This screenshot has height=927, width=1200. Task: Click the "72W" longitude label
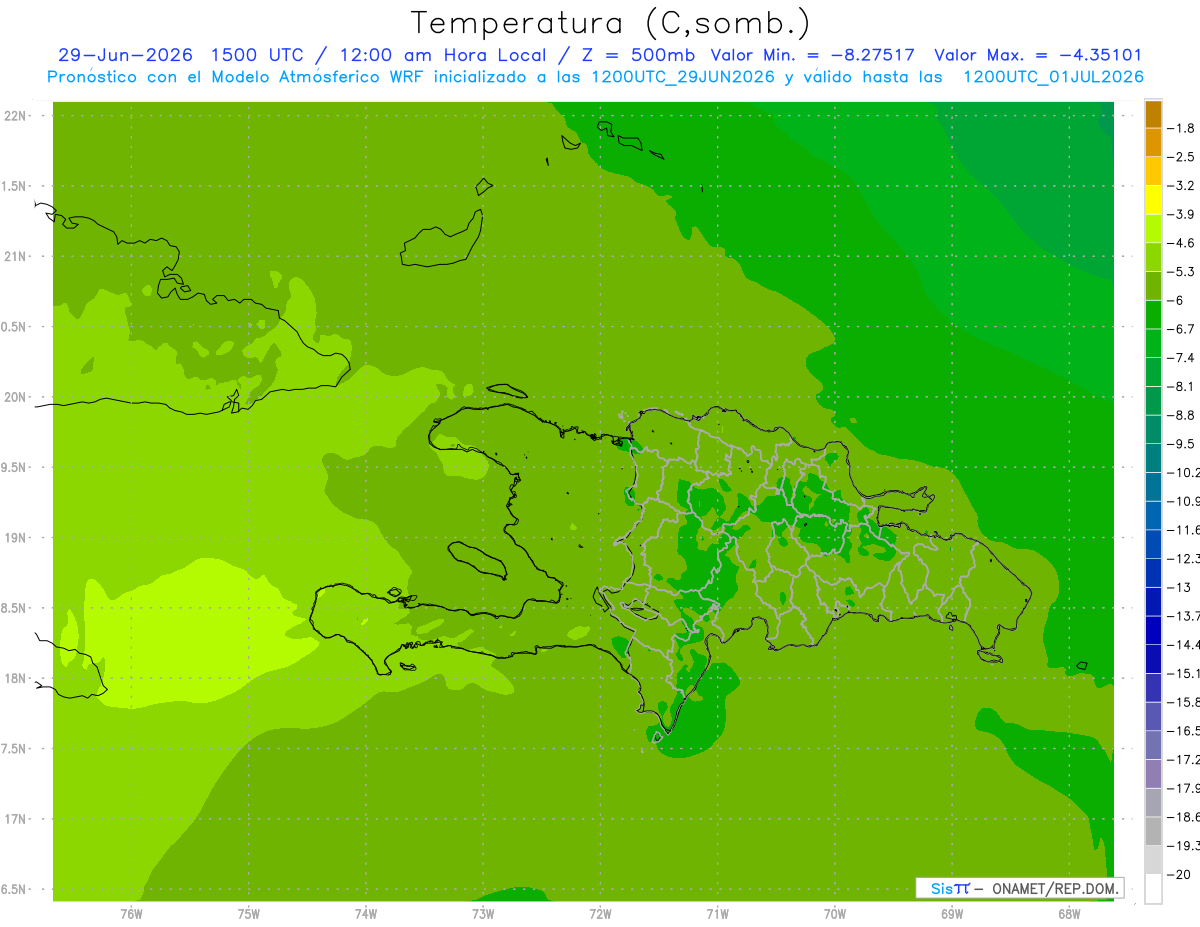(600, 914)
